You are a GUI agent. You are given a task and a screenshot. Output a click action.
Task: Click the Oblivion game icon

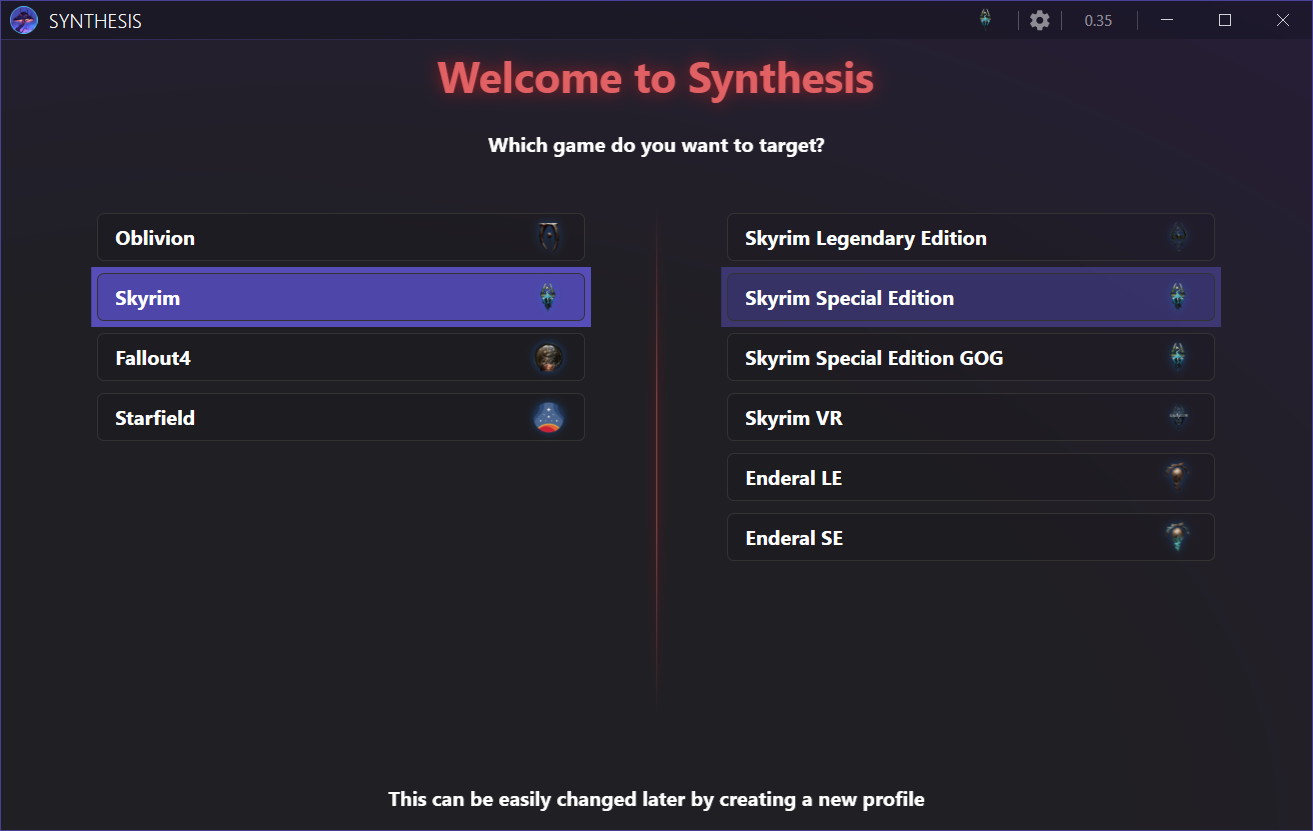548,237
